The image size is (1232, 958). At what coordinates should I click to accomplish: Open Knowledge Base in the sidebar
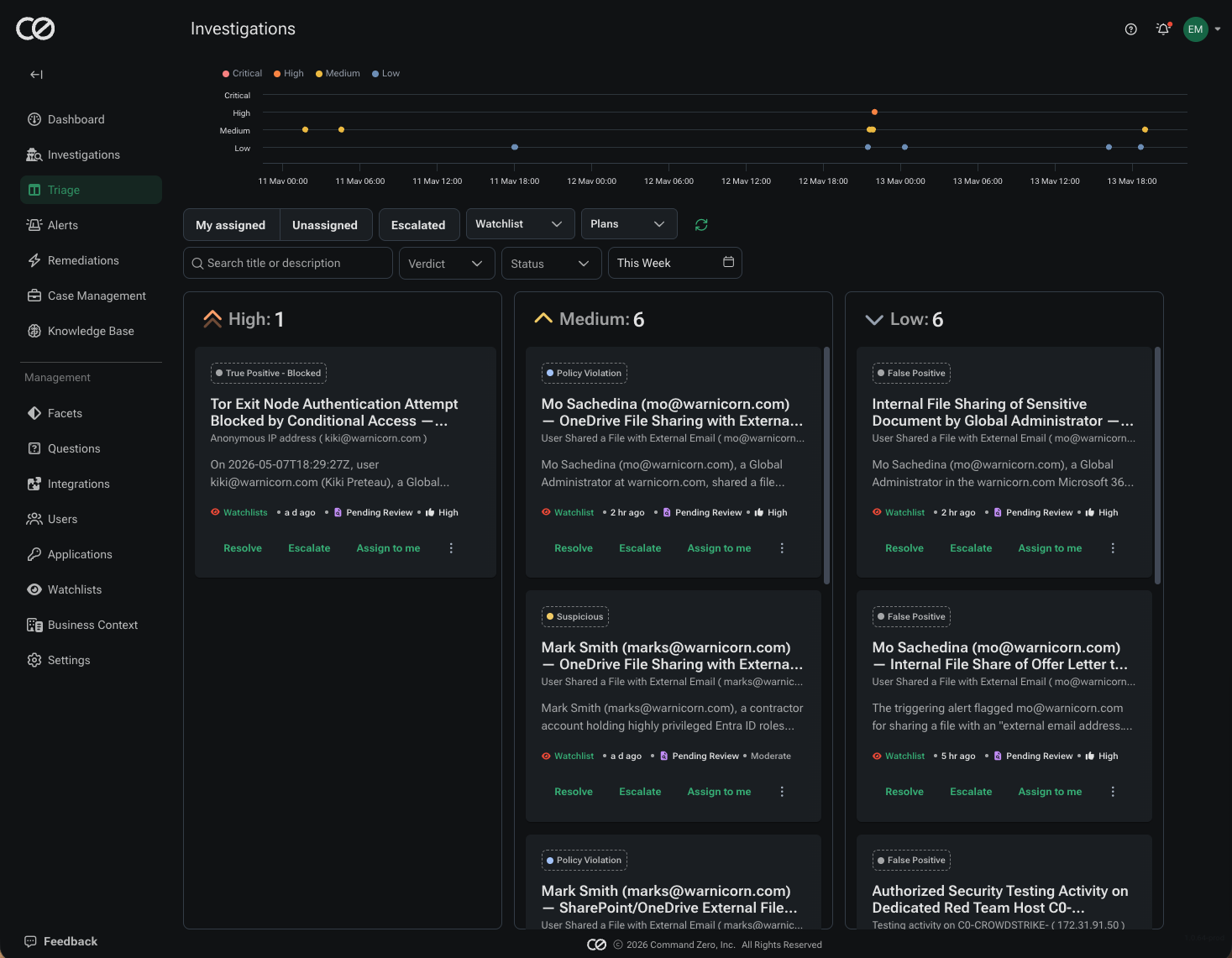[x=91, y=331]
